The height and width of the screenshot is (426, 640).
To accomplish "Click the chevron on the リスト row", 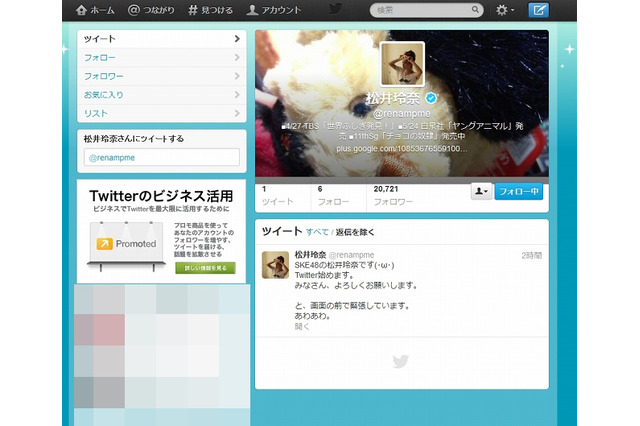I will pyautogui.click(x=237, y=113).
